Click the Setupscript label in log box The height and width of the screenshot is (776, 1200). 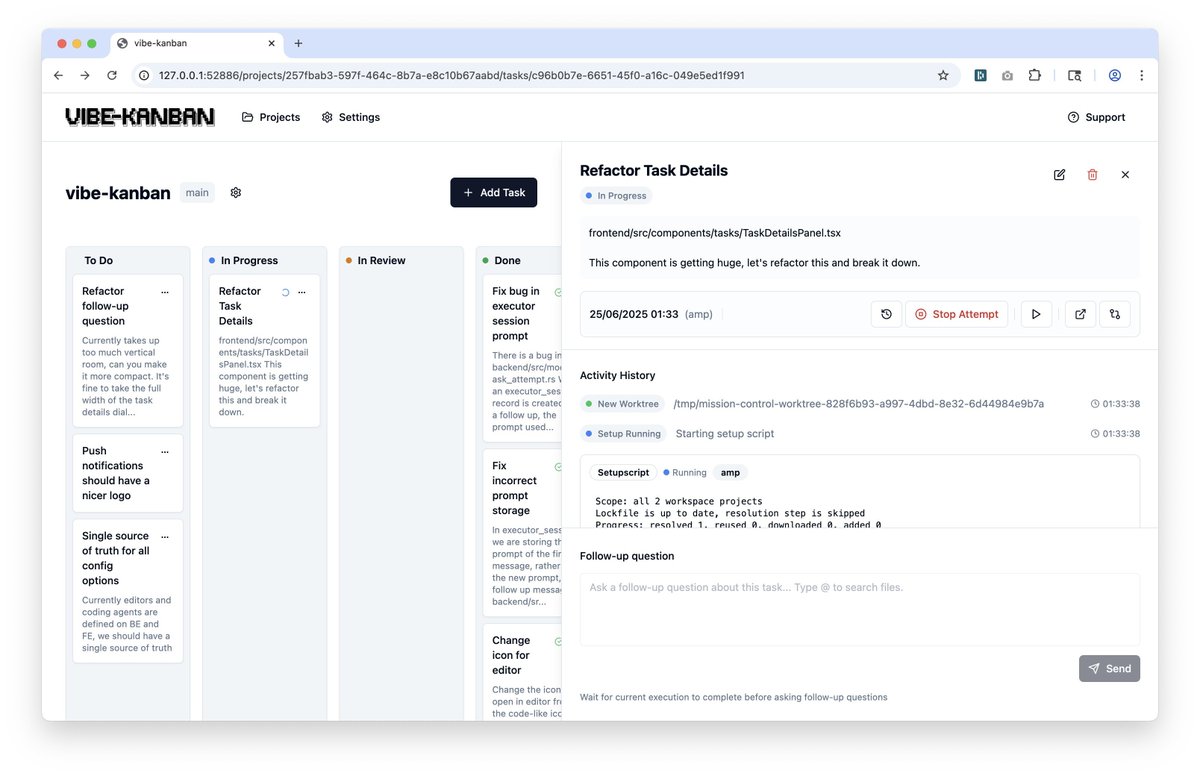click(x=623, y=472)
